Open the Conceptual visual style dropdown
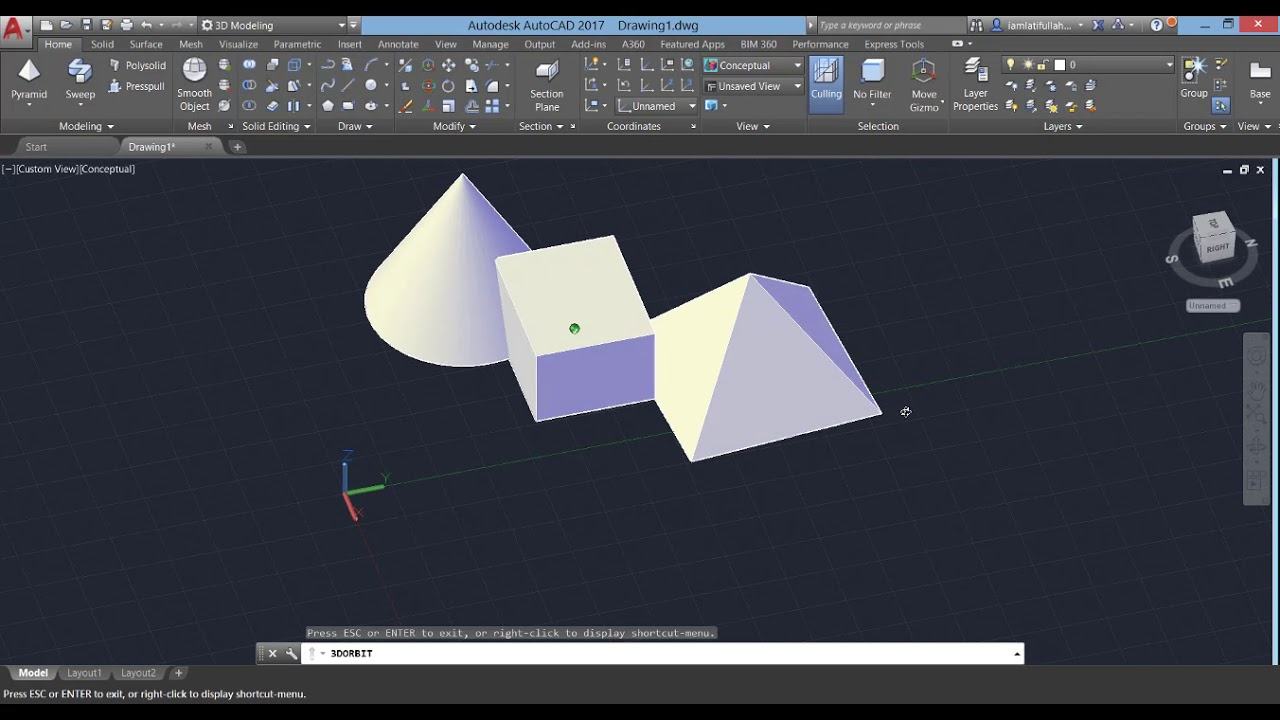This screenshot has width=1280, height=720. (753, 65)
